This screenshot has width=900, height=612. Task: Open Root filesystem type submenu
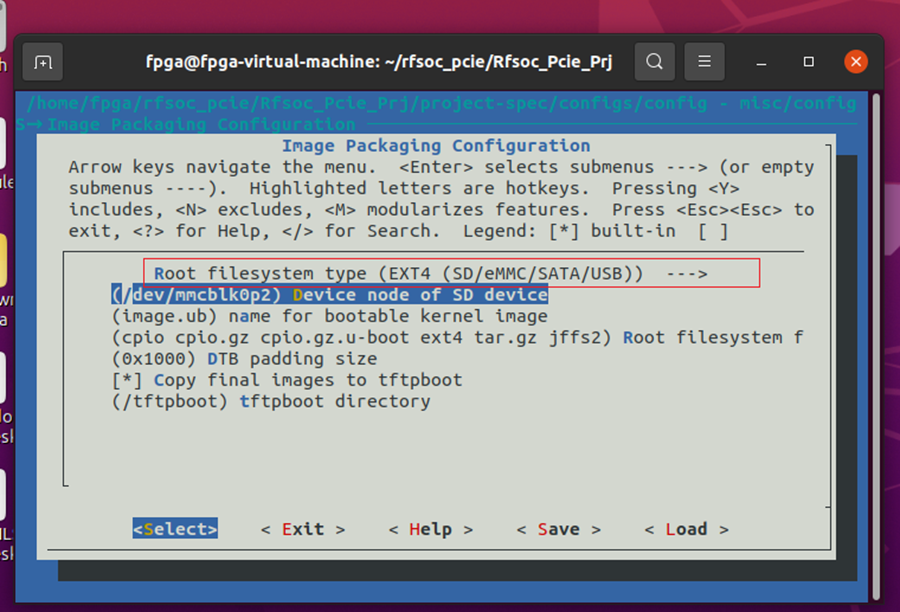click(430, 273)
